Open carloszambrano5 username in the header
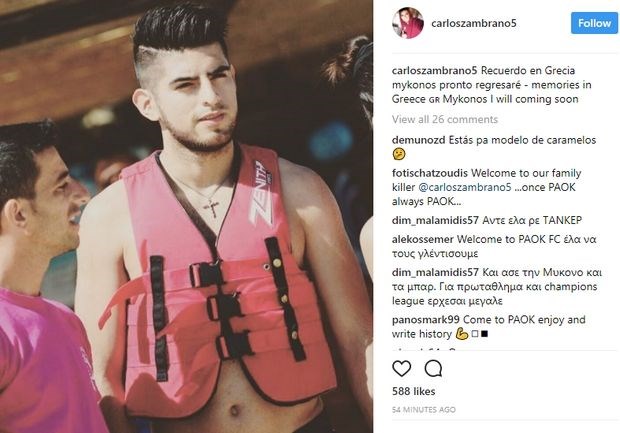The image size is (620, 433). (x=474, y=23)
